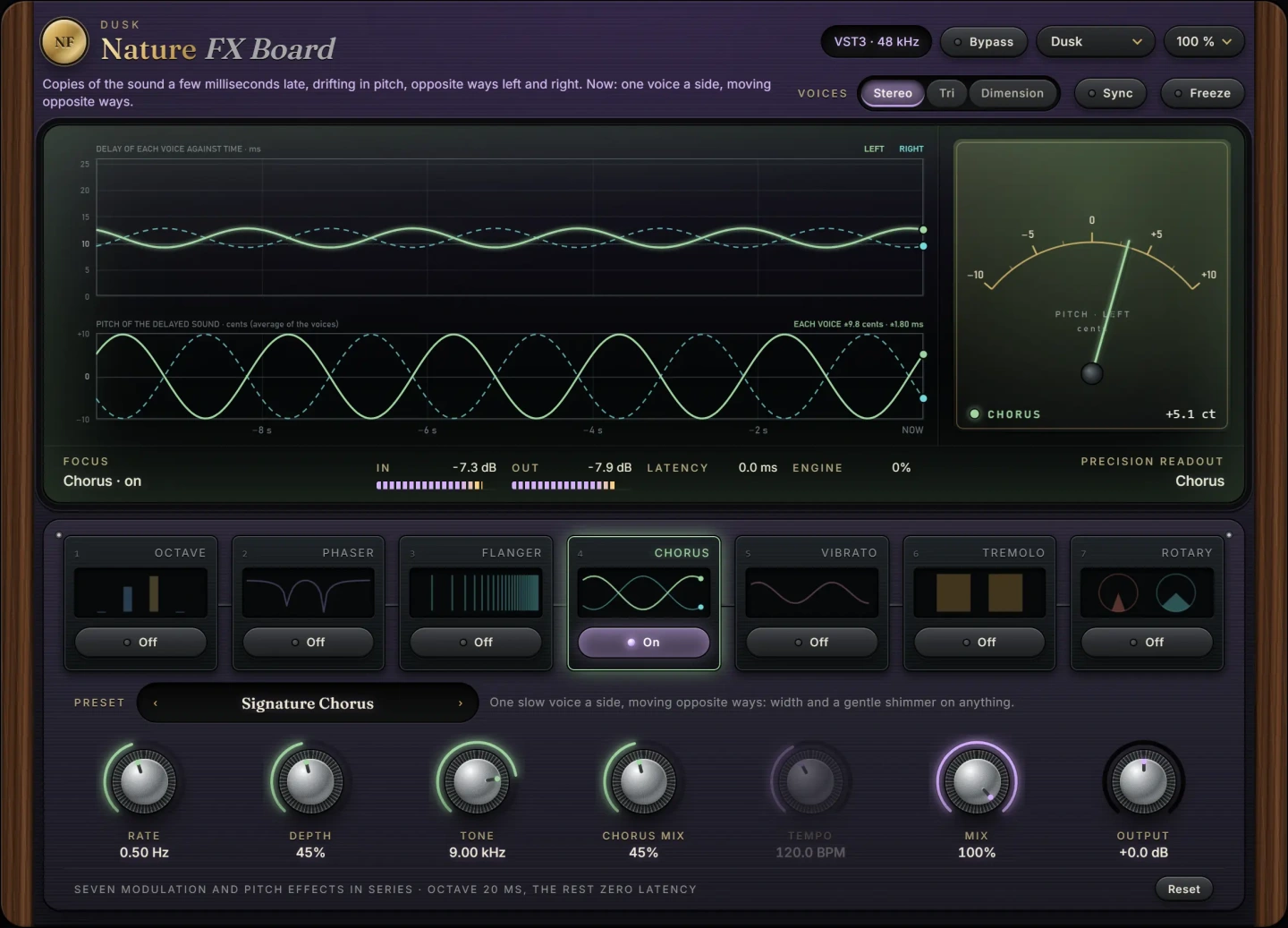Click the Tone knob
Viewport: 1288px width, 928px height.
click(477, 781)
